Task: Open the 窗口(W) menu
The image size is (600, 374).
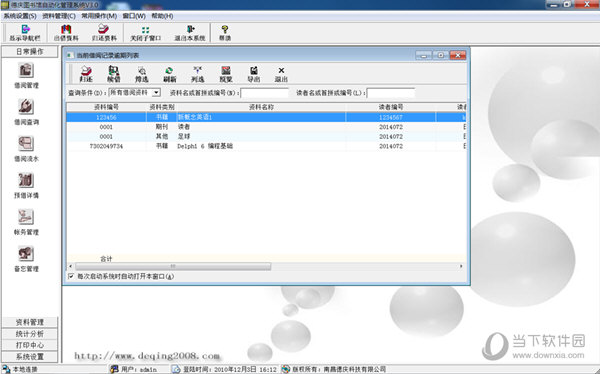Action: [x=134, y=16]
